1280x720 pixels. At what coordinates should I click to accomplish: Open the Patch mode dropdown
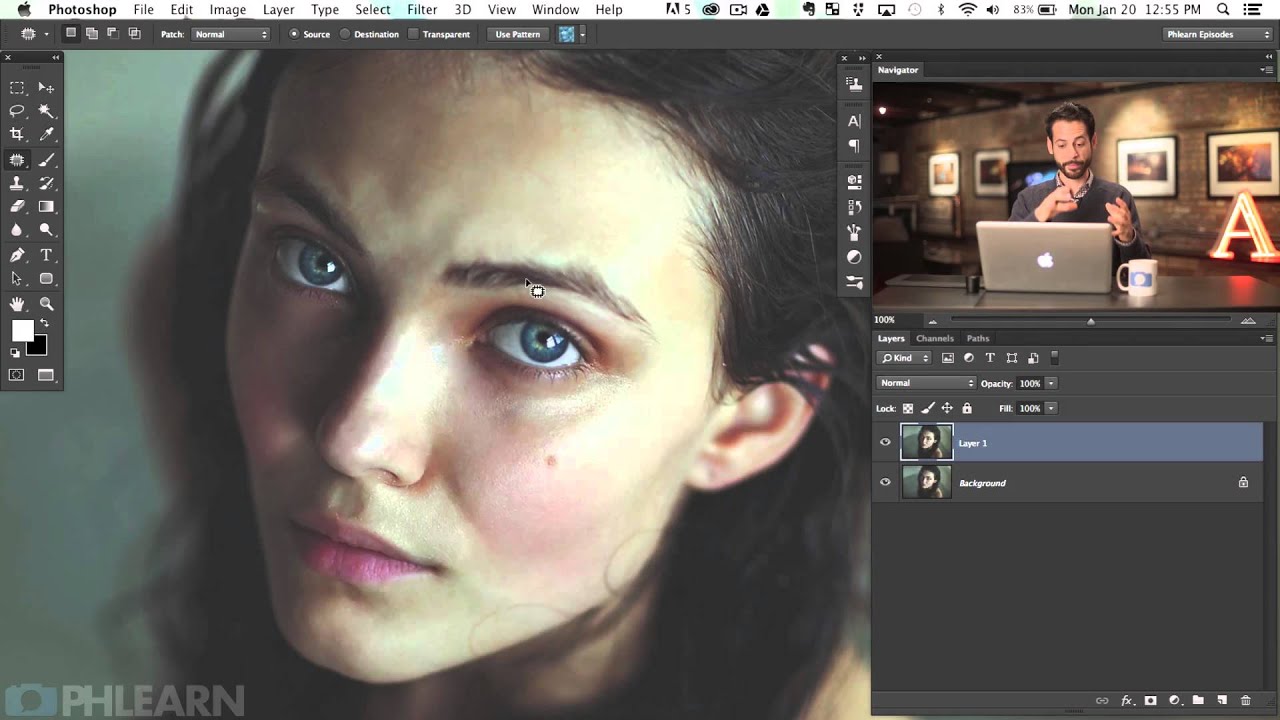pyautogui.click(x=231, y=34)
